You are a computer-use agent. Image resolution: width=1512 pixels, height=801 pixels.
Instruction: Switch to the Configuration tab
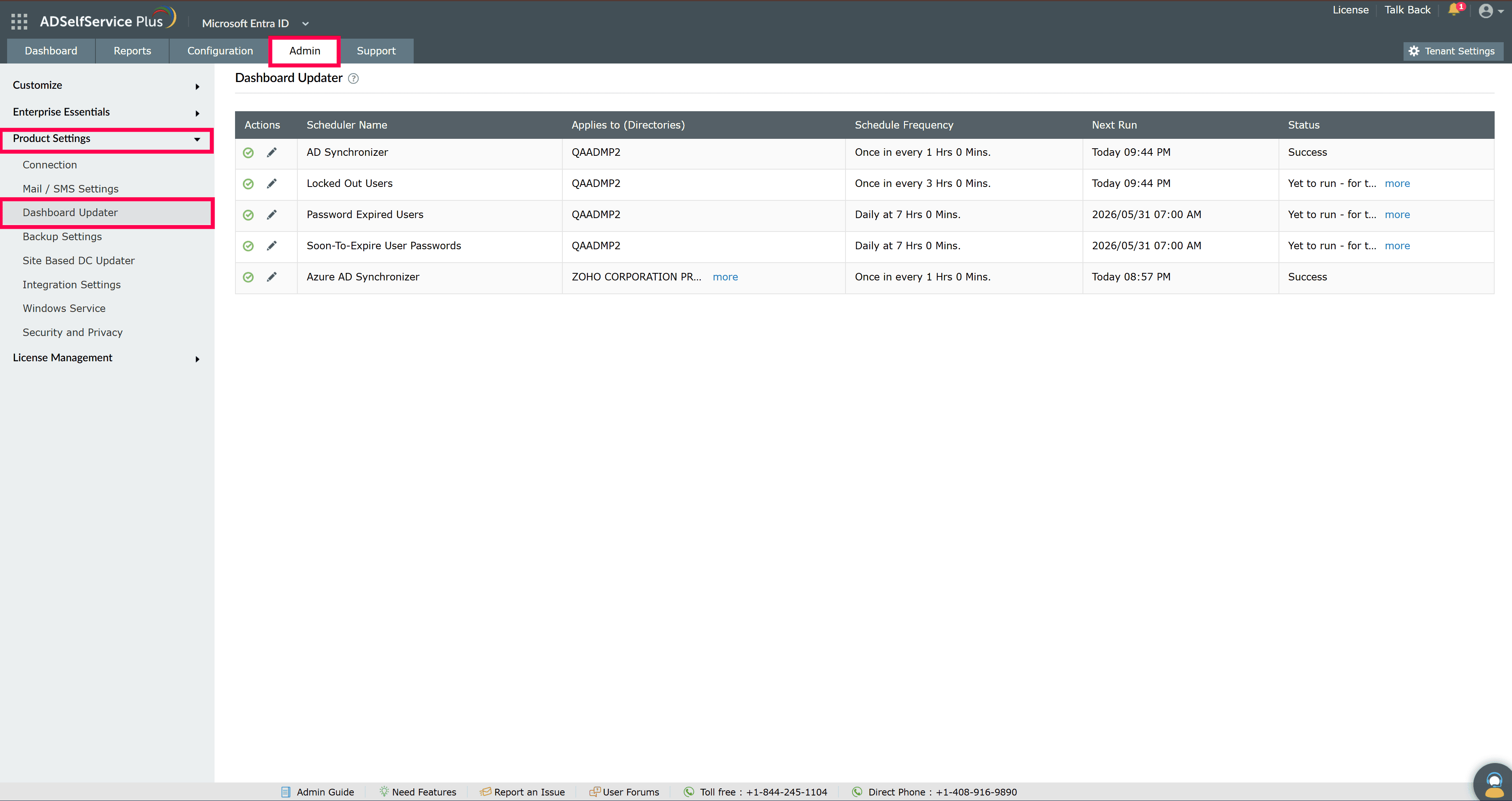point(220,51)
